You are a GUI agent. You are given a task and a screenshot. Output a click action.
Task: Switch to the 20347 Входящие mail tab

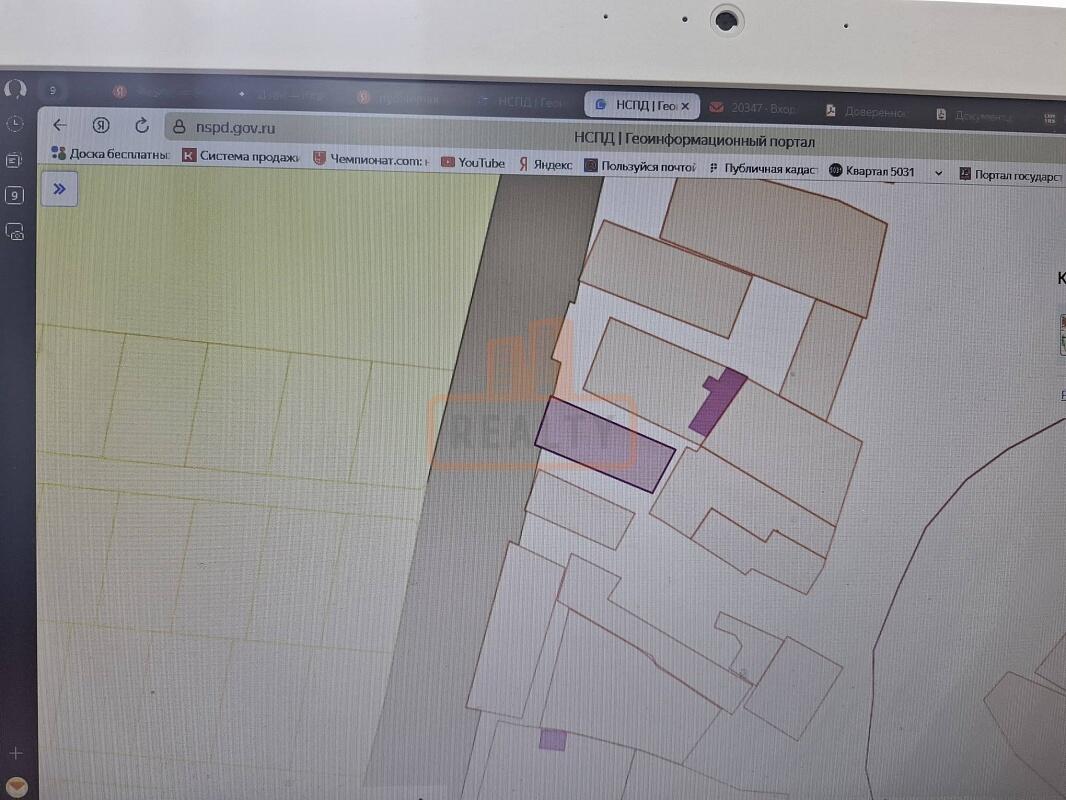[754, 108]
